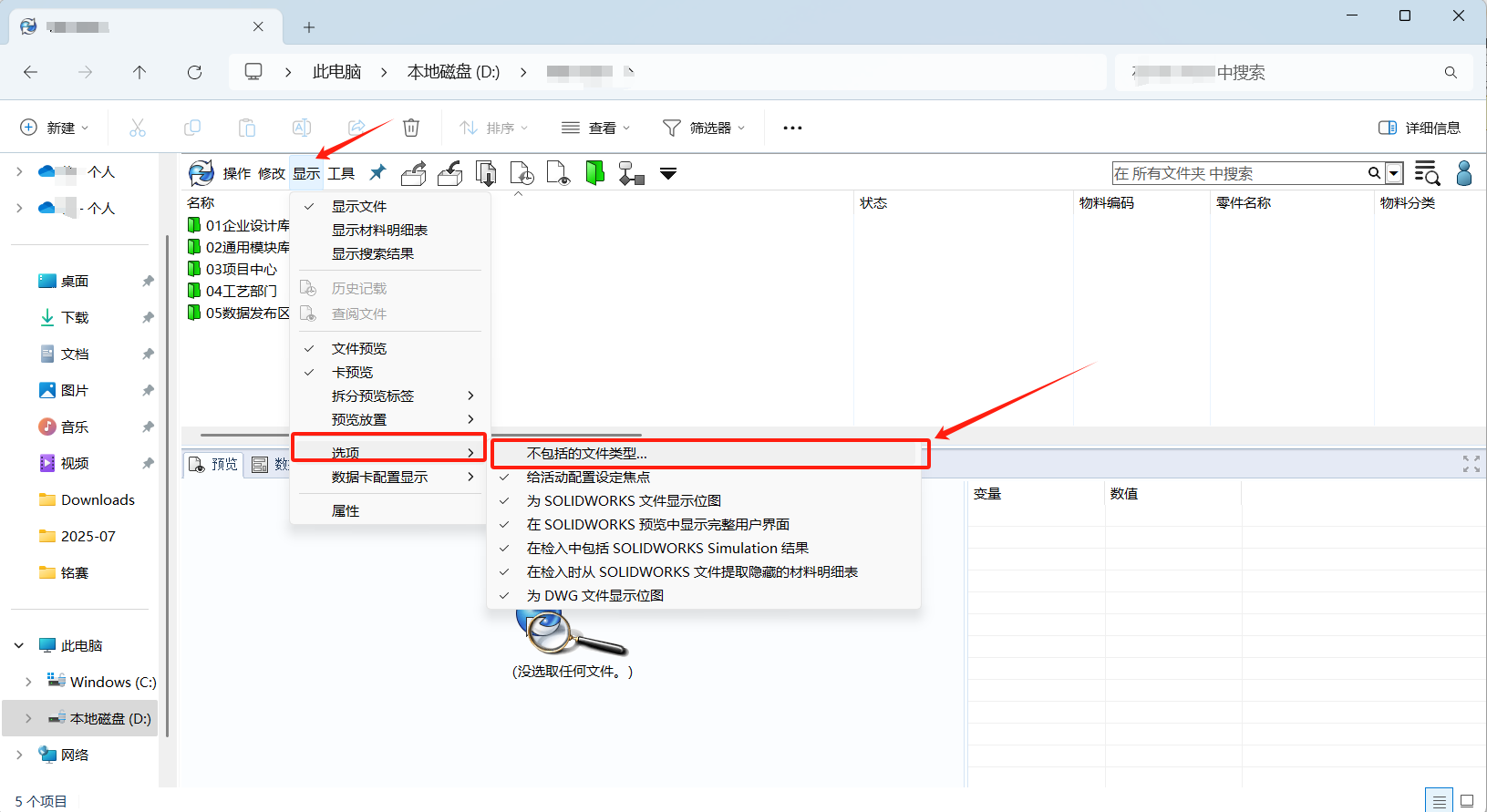Click the magnifier in PDM search box
The width and height of the screenshot is (1487, 812).
(1374, 173)
